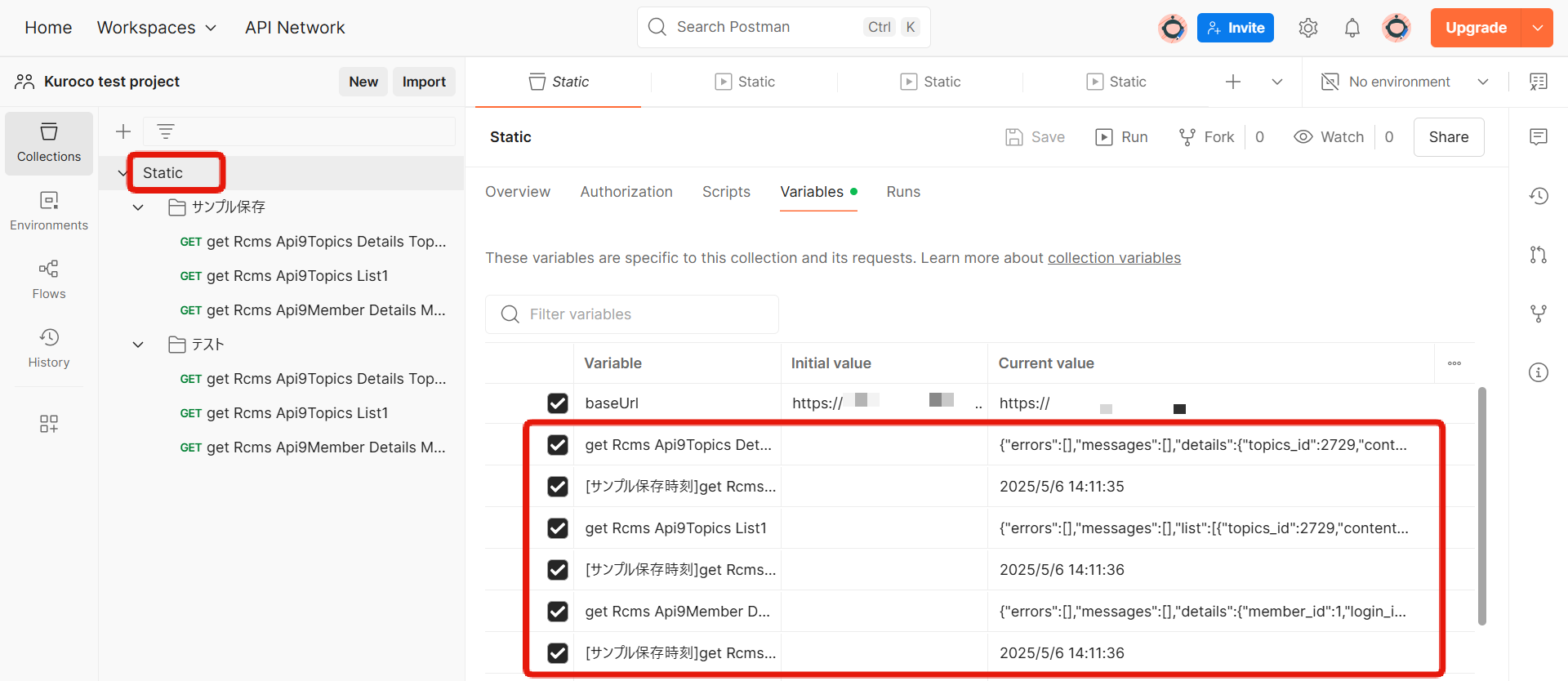Open the comments icon in right sidebar
Viewport: 1568px width, 681px height.
pyautogui.click(x=1538, y=136)
